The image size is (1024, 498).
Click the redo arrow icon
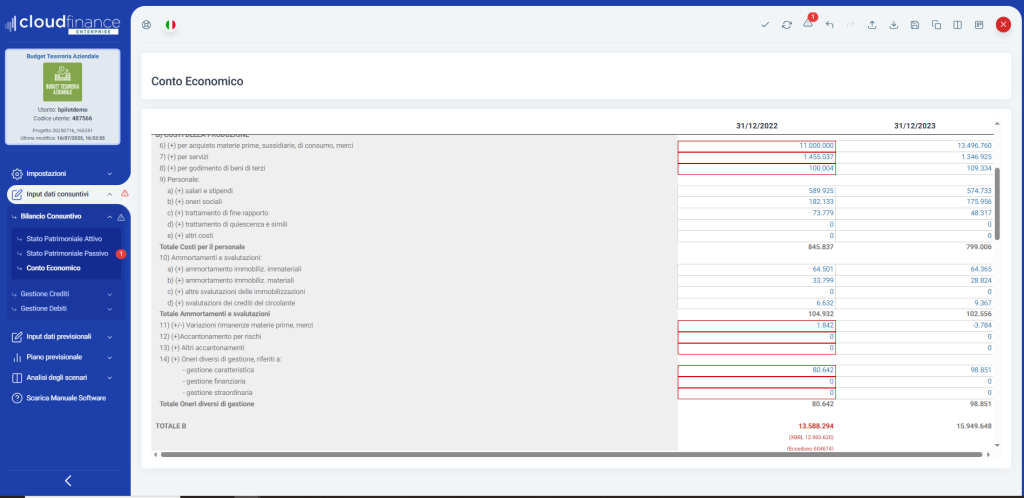pyautogui.click(x=850, y=25)
